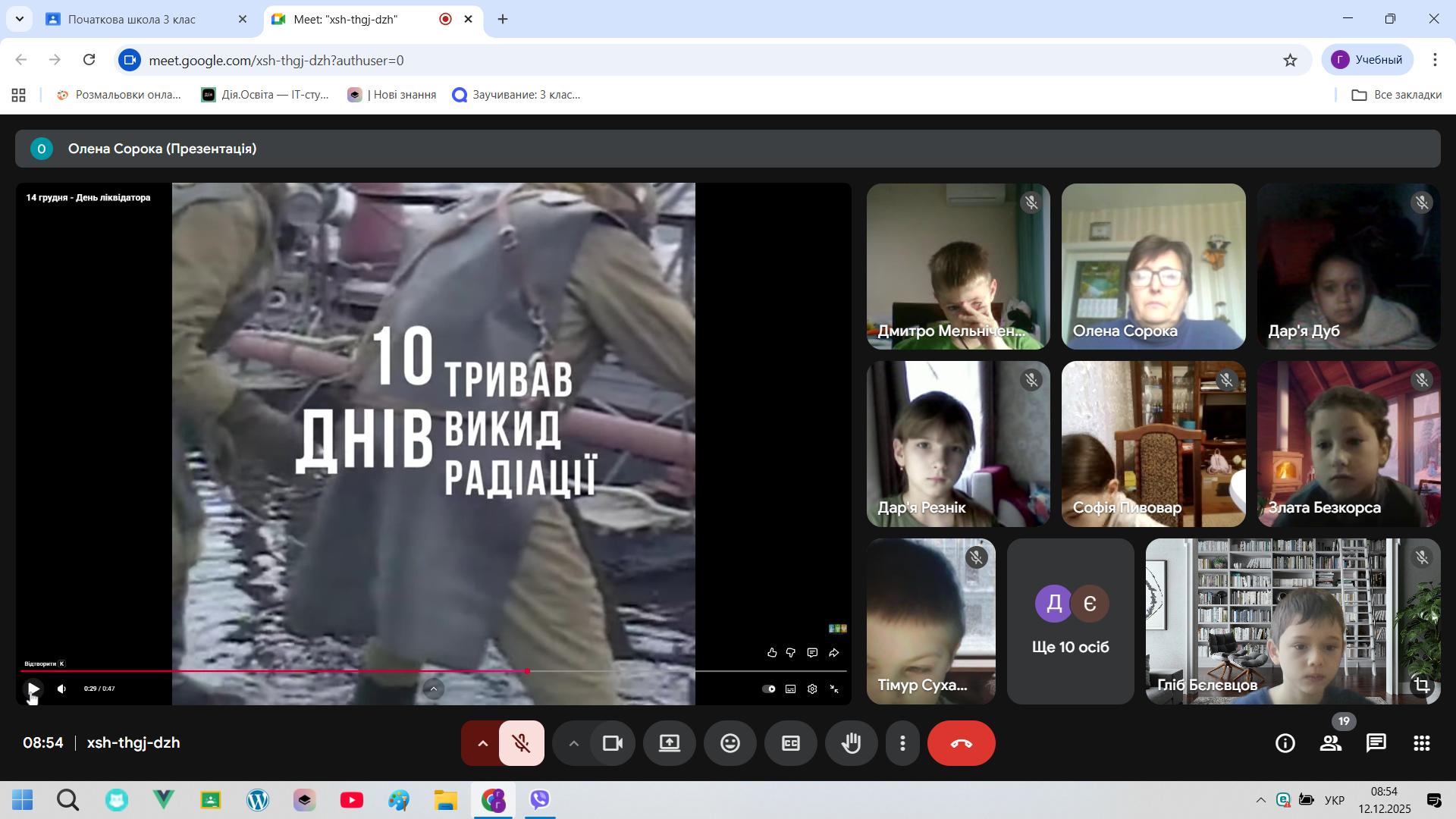This screenshot has width=1456, height=819.
Task: Open Viber from the Windows taskbar
Action: point(540,799)
